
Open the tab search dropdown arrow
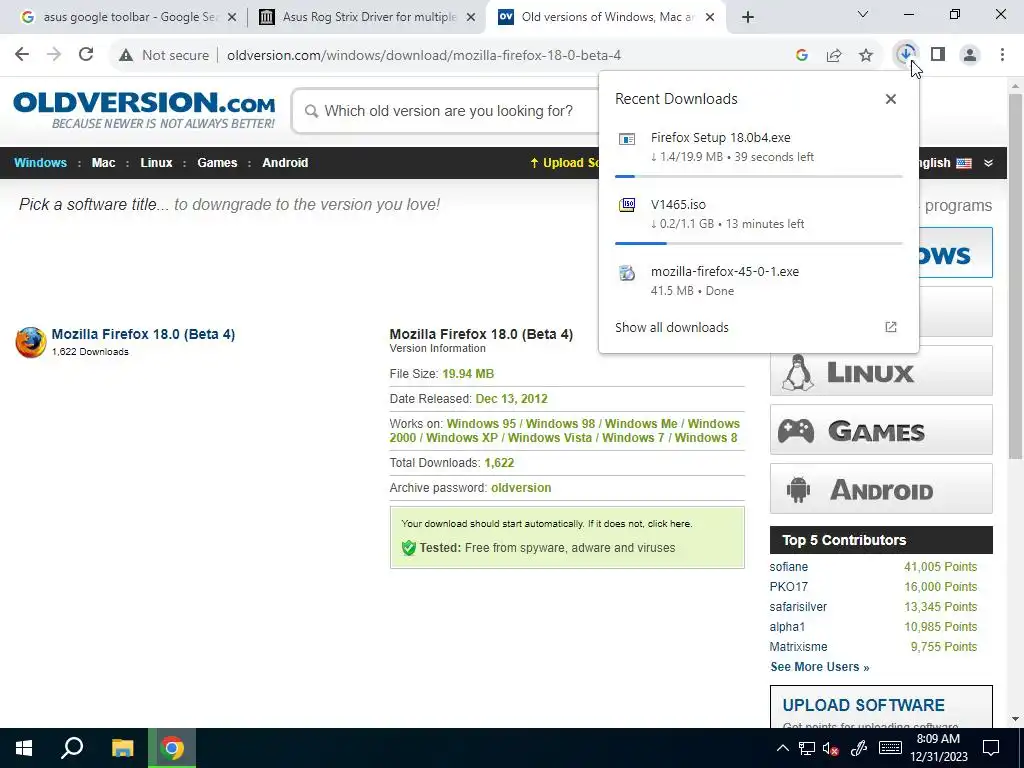[x=863, y=14]
